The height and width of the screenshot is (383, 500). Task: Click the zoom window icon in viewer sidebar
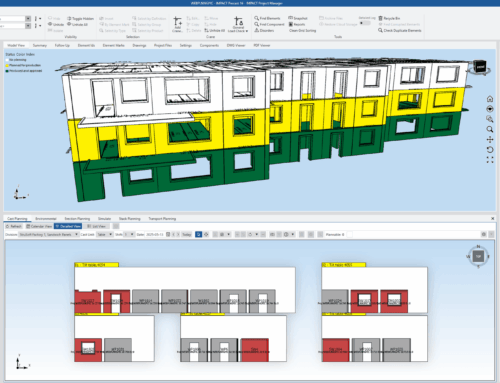[x=490, y=119]
